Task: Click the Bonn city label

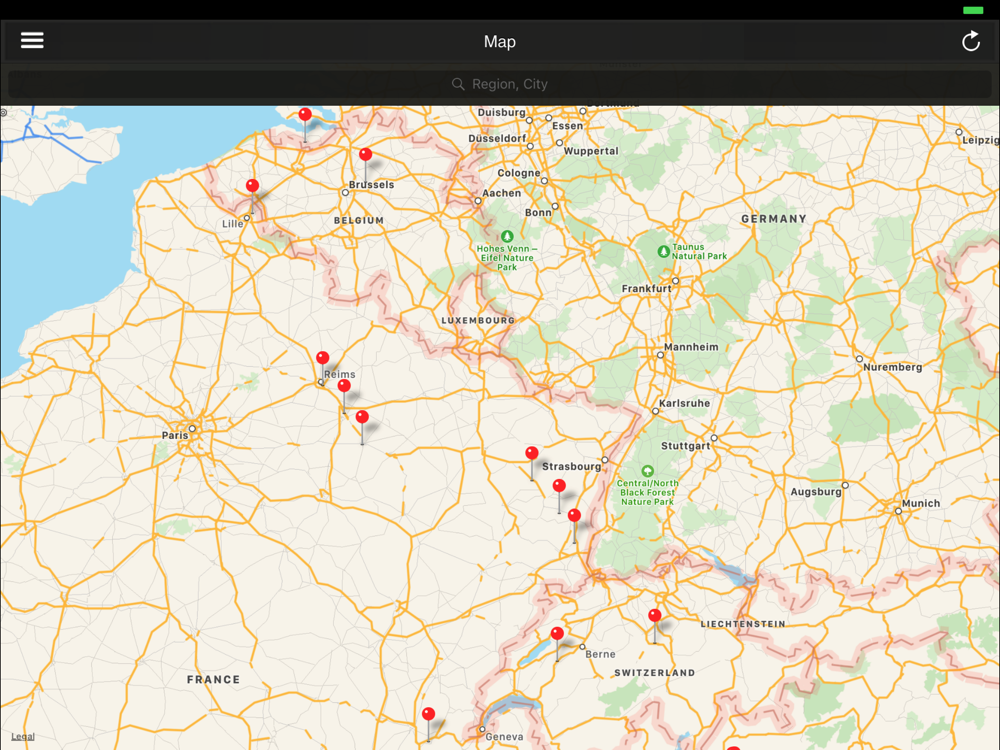Action: click(x=538, y=212)
